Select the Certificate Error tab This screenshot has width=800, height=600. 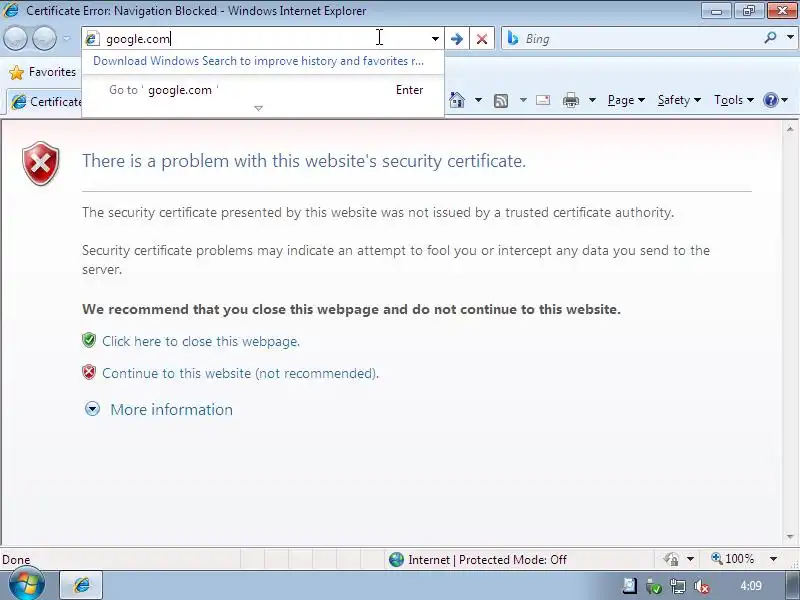tap(46, 102)
